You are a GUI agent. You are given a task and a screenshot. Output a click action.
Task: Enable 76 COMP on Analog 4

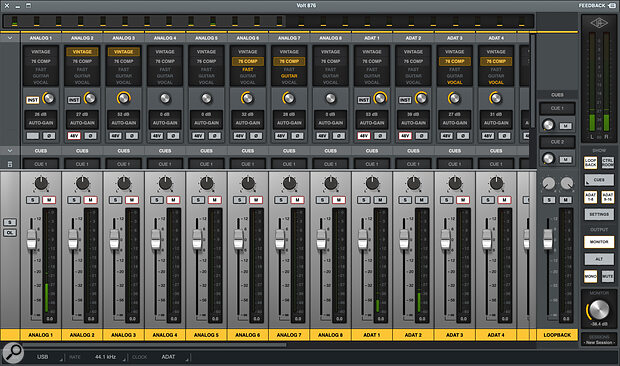click(165, 61)
